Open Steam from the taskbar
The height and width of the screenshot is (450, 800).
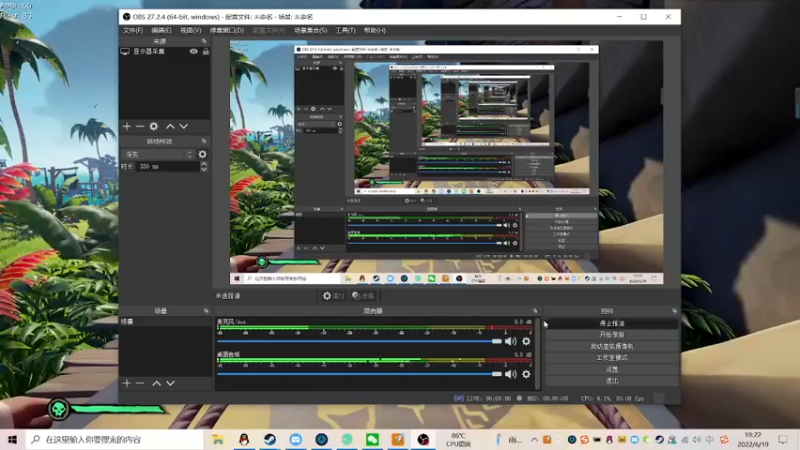[270, 439]
